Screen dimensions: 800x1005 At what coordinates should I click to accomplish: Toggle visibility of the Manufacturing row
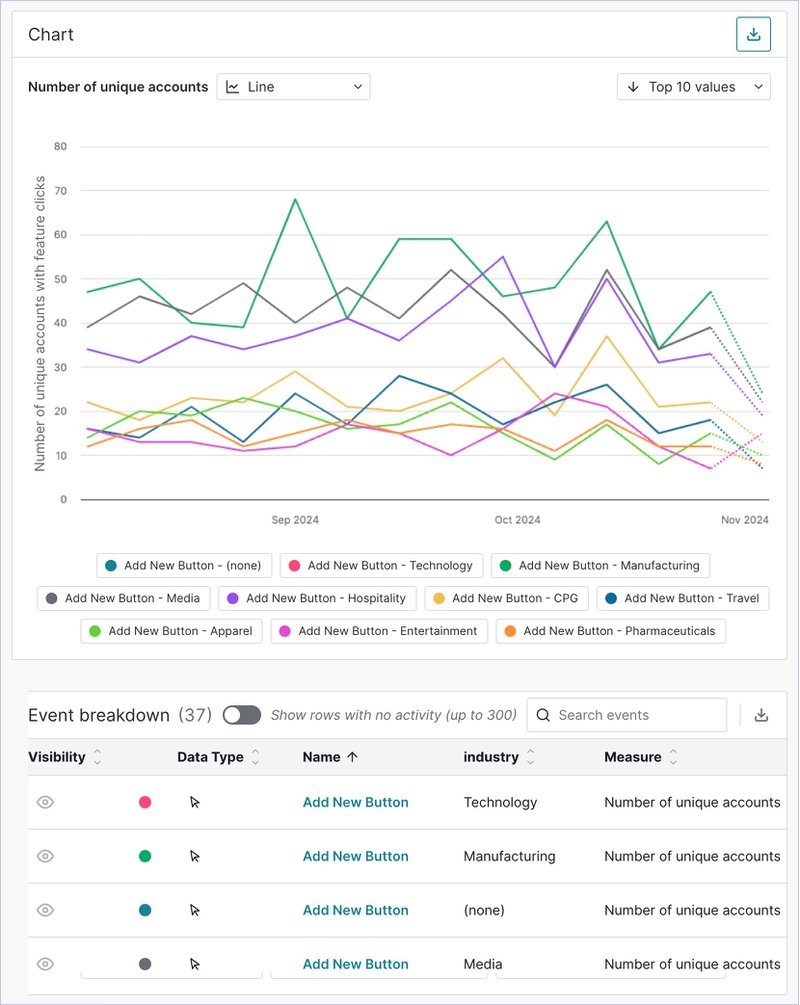click(x=45, y=856)
